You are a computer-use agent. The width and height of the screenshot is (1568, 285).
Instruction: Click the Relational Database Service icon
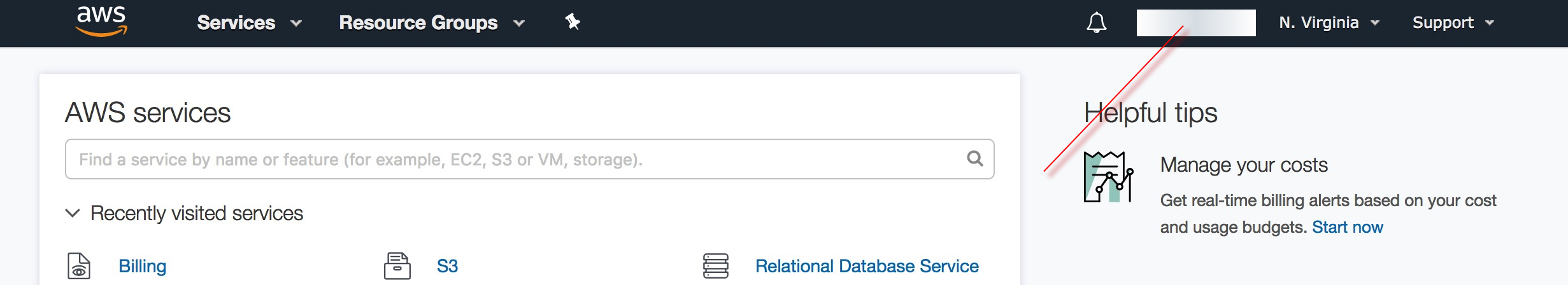(715, 266)
